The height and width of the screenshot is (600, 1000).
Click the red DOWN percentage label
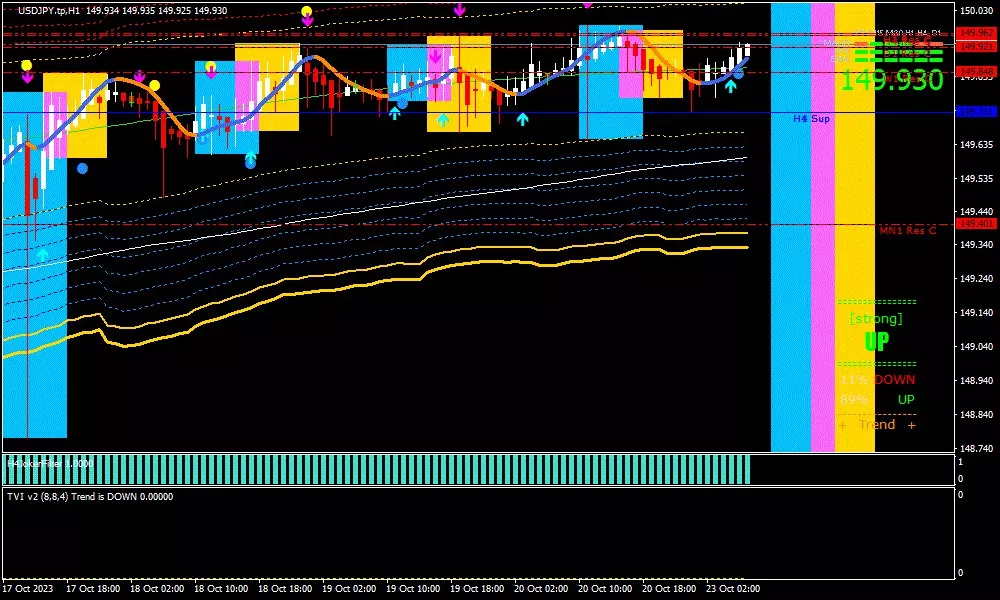(x=894, y=379)
